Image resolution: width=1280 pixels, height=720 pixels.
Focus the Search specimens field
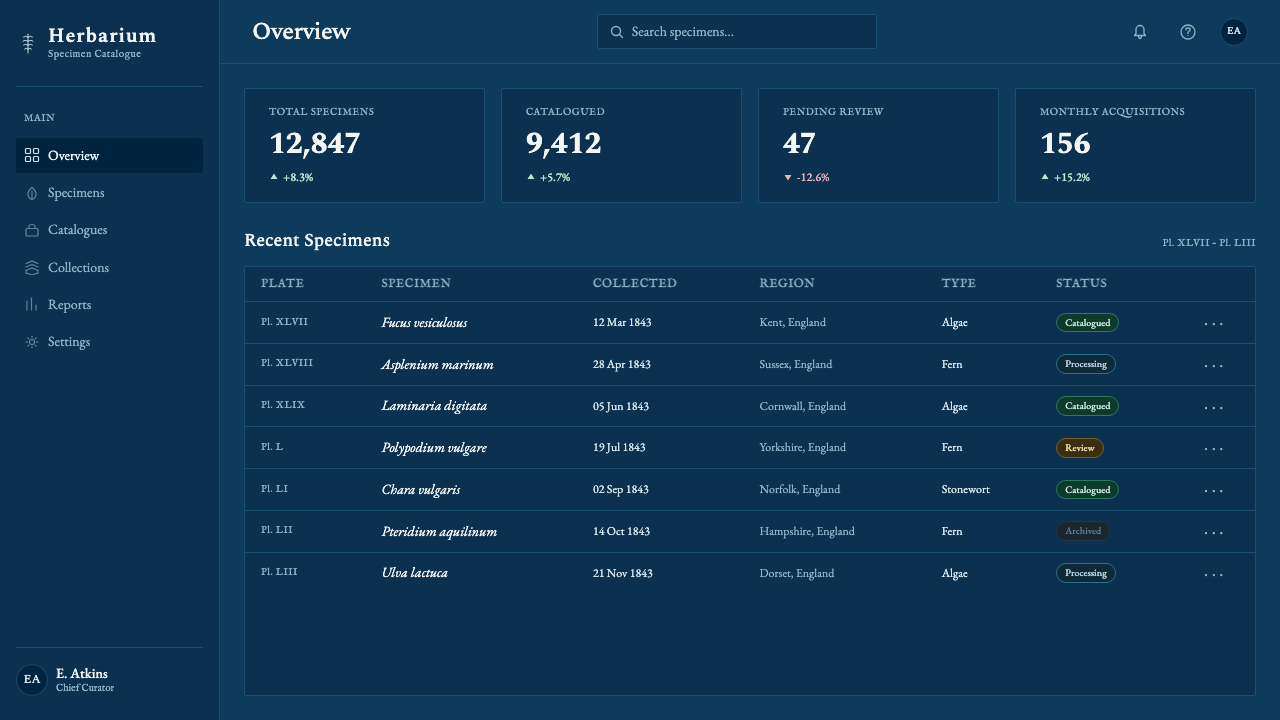(x=737, y=32)
